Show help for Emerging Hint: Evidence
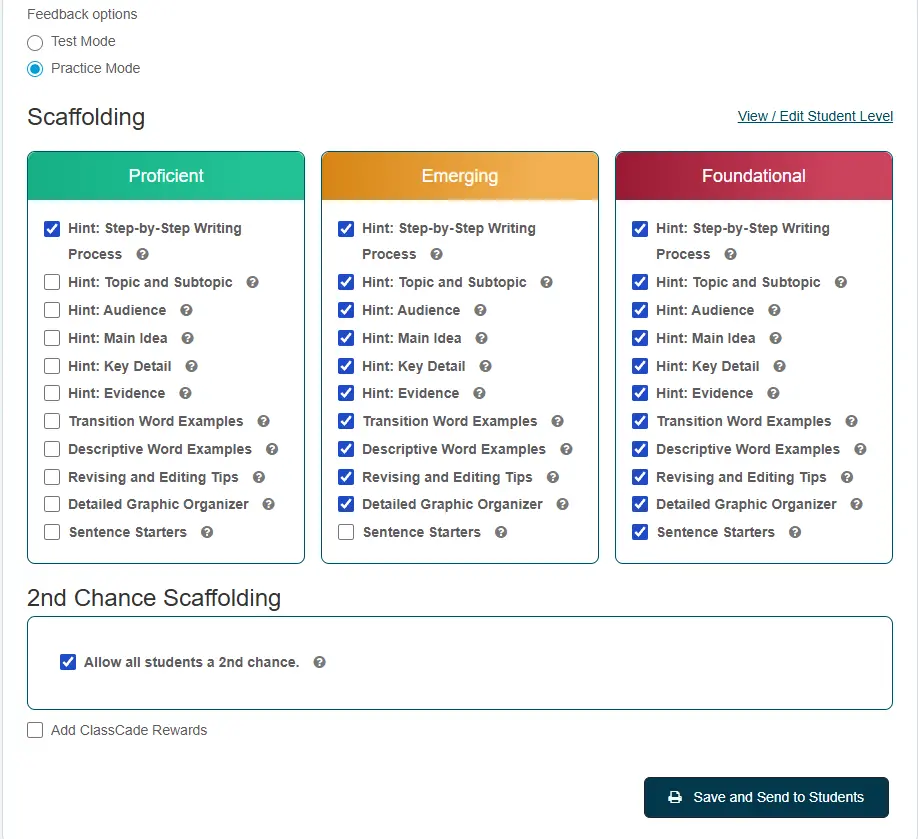This screenshot has height=839, width=918. 479,393
